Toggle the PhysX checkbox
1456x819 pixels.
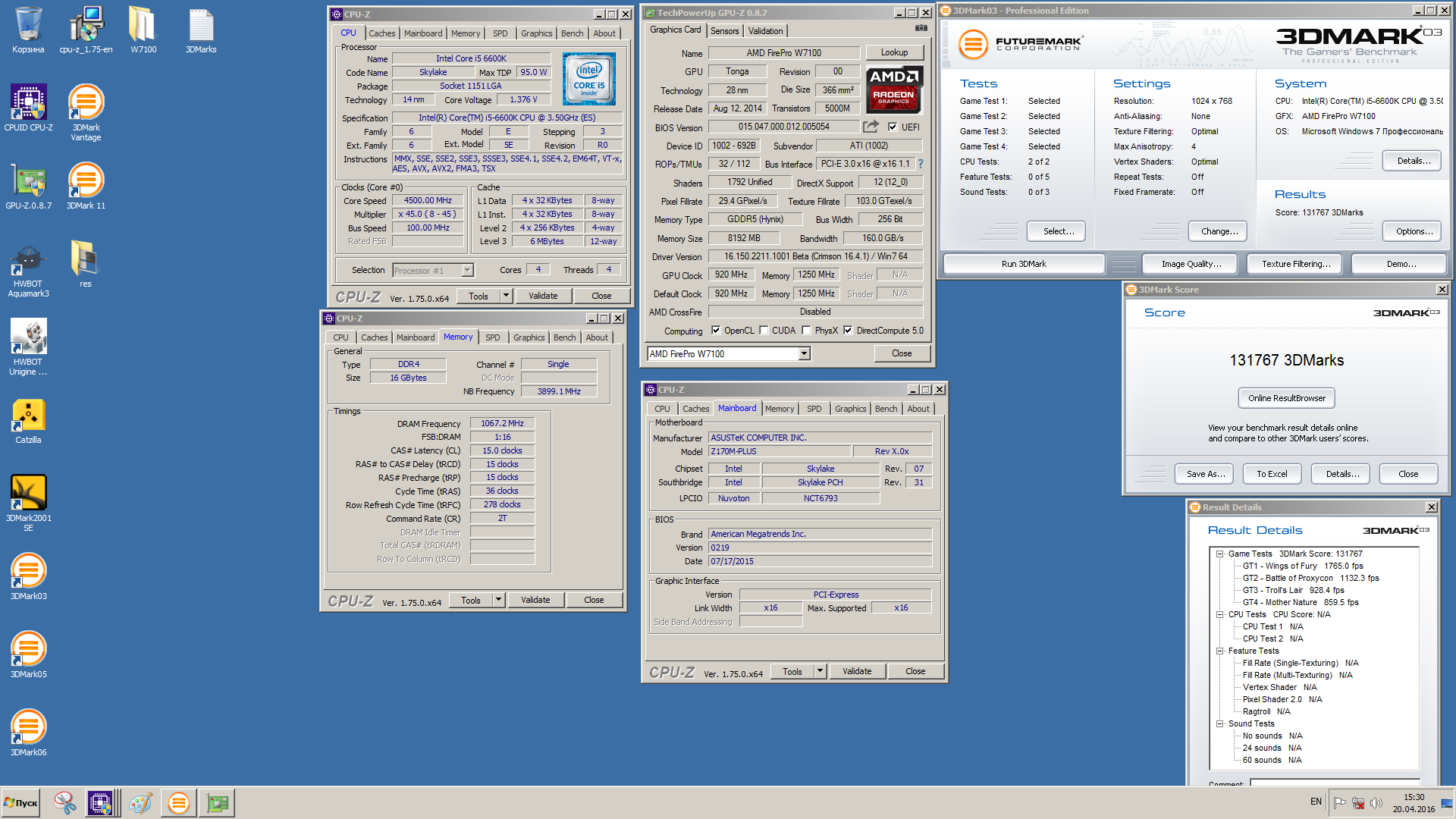(x=806, y=331)
